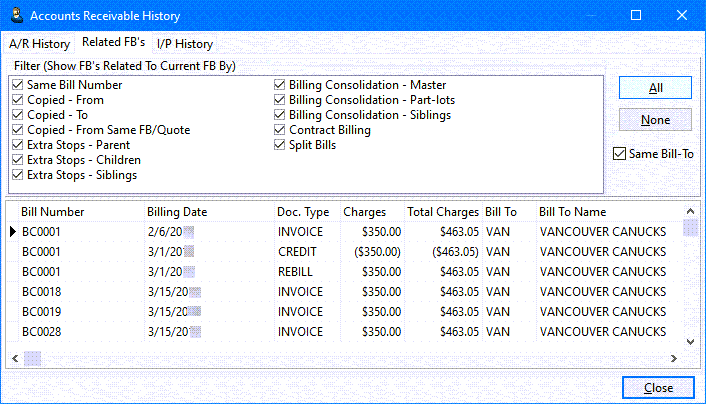Toggle the Same Bill-To checkbox

point(621,153)
